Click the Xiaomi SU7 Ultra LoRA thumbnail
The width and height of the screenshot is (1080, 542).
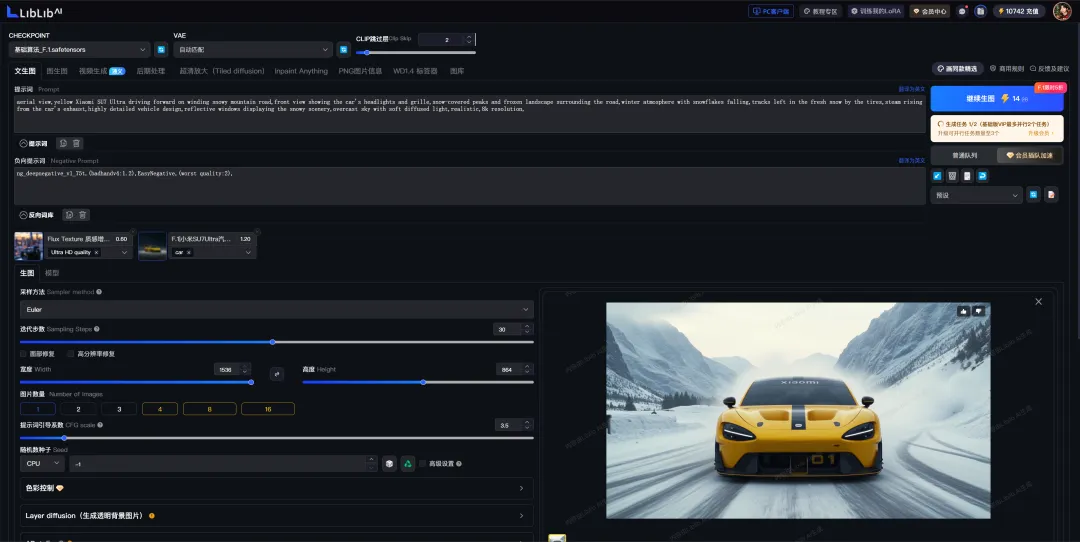point(152,246)
